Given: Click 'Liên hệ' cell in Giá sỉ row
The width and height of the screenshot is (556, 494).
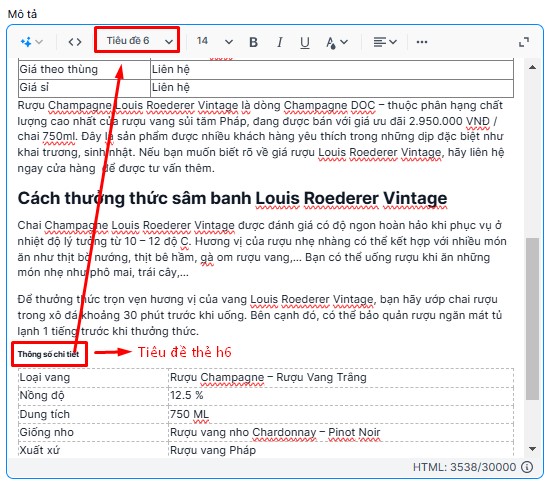Looking at the screenshot, I should (332, 87).
